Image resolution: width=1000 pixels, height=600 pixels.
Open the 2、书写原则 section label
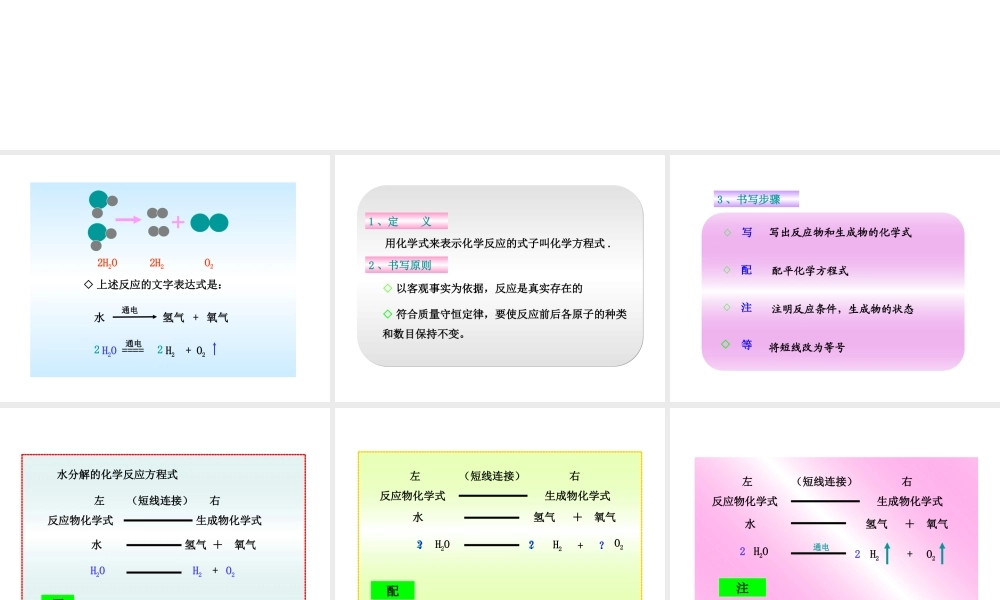[405, 264]
